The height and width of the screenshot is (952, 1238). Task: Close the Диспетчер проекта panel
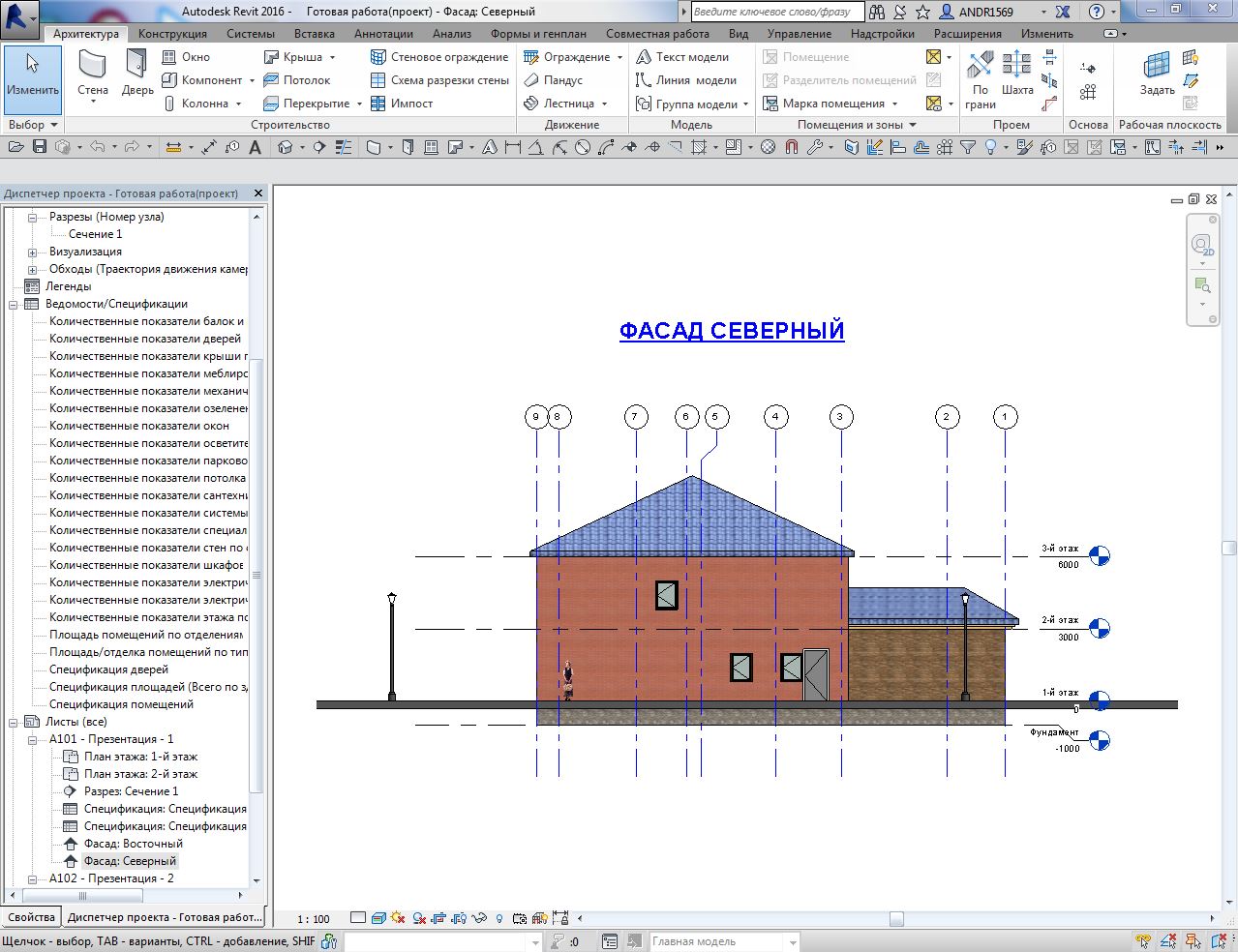(x=258, y=193)
